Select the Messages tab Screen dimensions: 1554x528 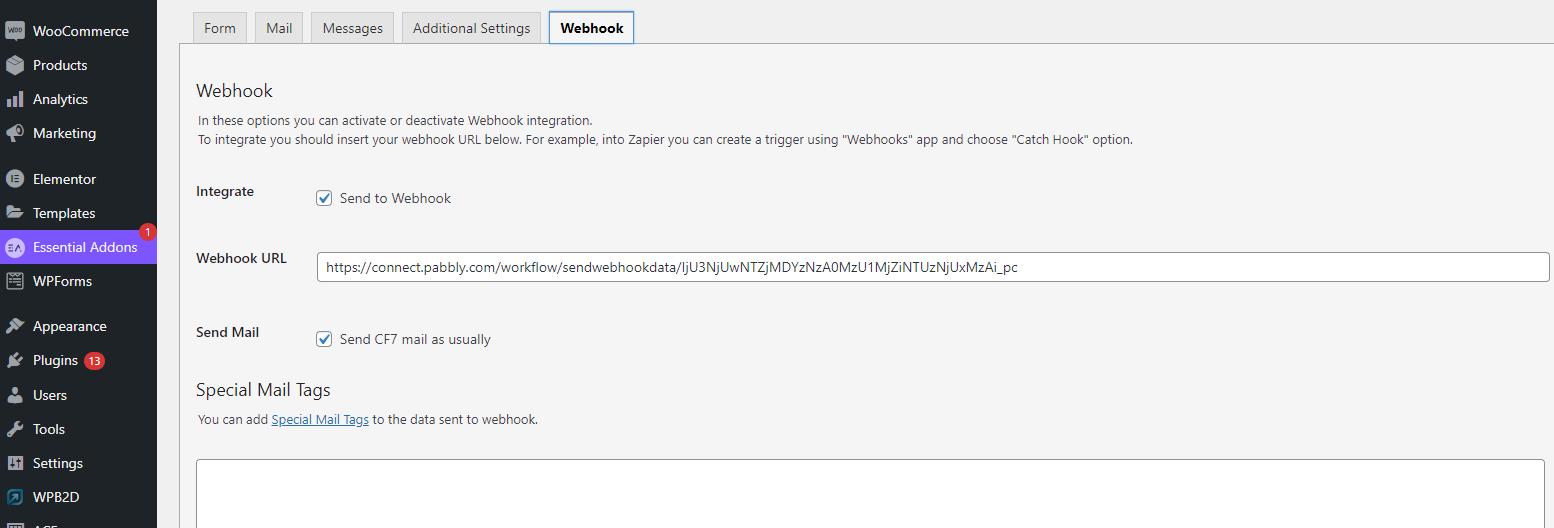point(353,28)
